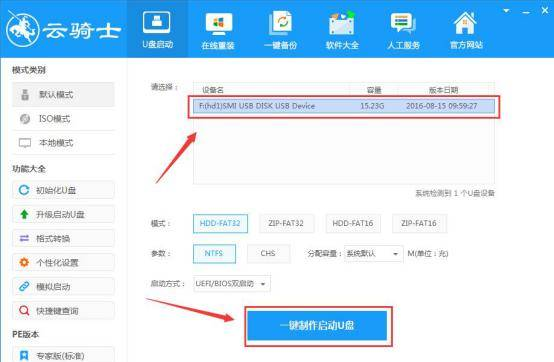
Task: Open the U盘启动 tab icon
Action: coord(157,23)
